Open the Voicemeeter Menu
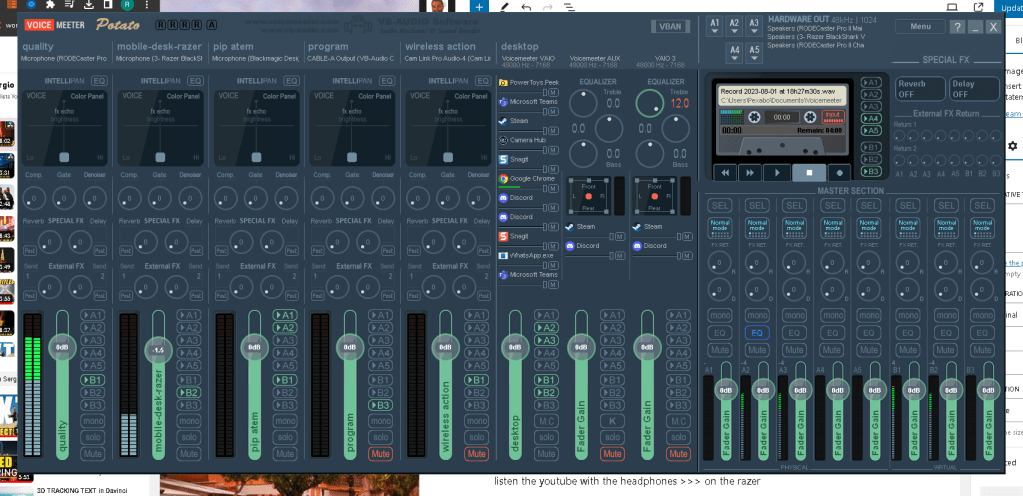Screen dimensions: 1023x496 coord(920,27)
